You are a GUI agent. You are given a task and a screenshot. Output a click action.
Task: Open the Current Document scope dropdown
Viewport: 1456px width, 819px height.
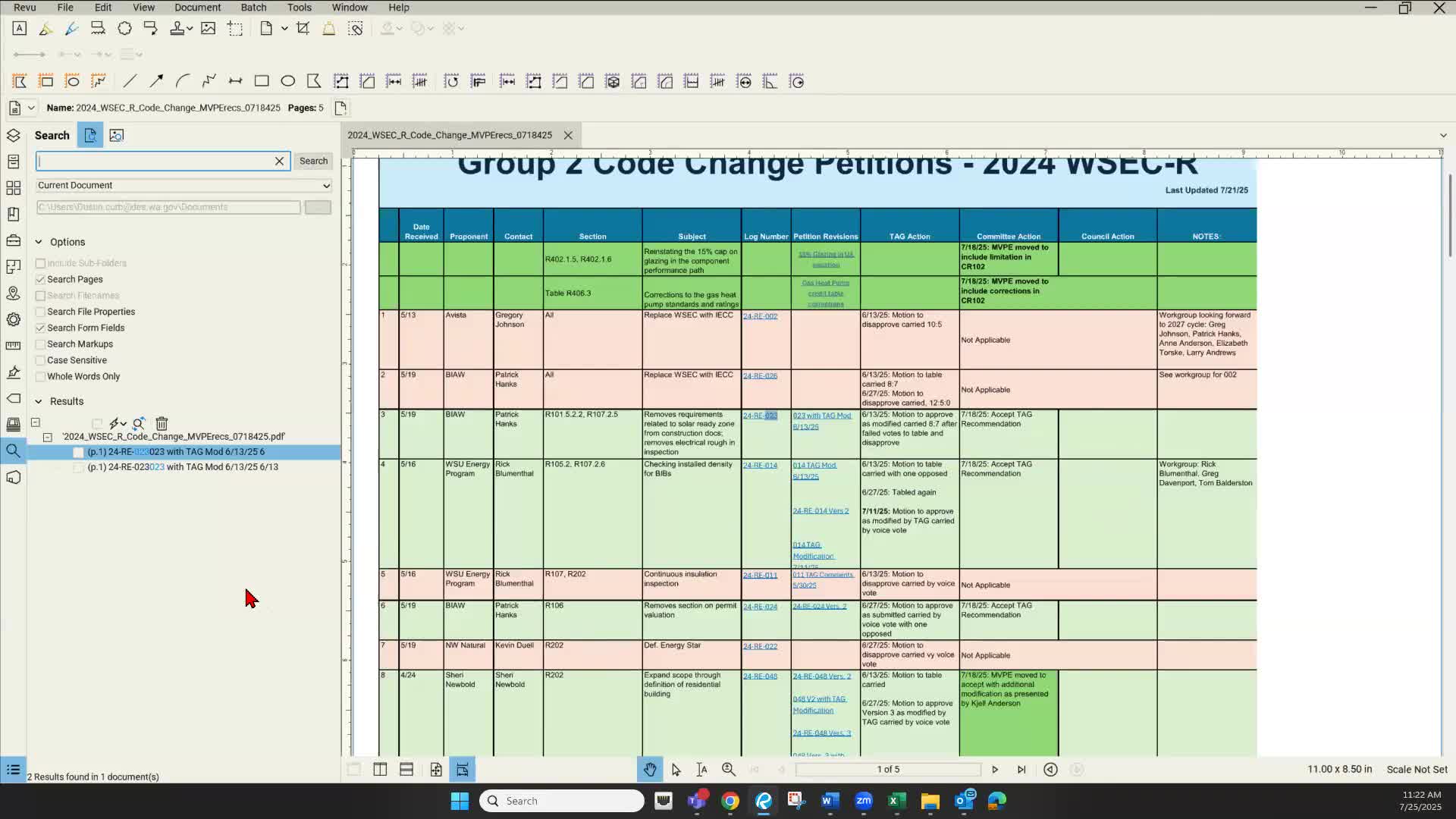pyautogui.click(x=184, y=186)
